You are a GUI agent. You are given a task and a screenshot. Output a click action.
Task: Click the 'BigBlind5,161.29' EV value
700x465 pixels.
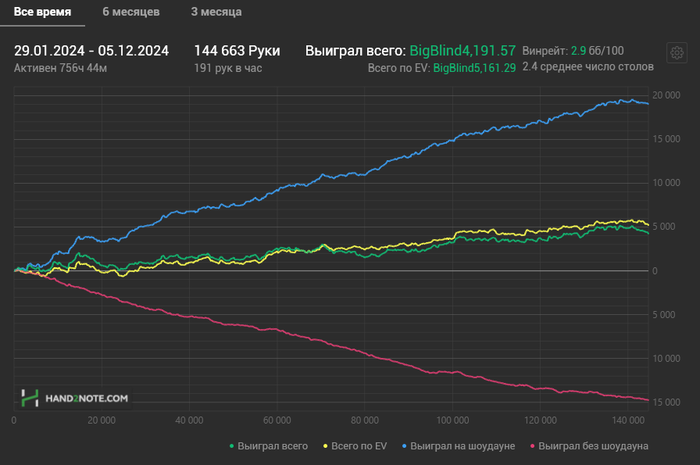(x=475, y=68)
